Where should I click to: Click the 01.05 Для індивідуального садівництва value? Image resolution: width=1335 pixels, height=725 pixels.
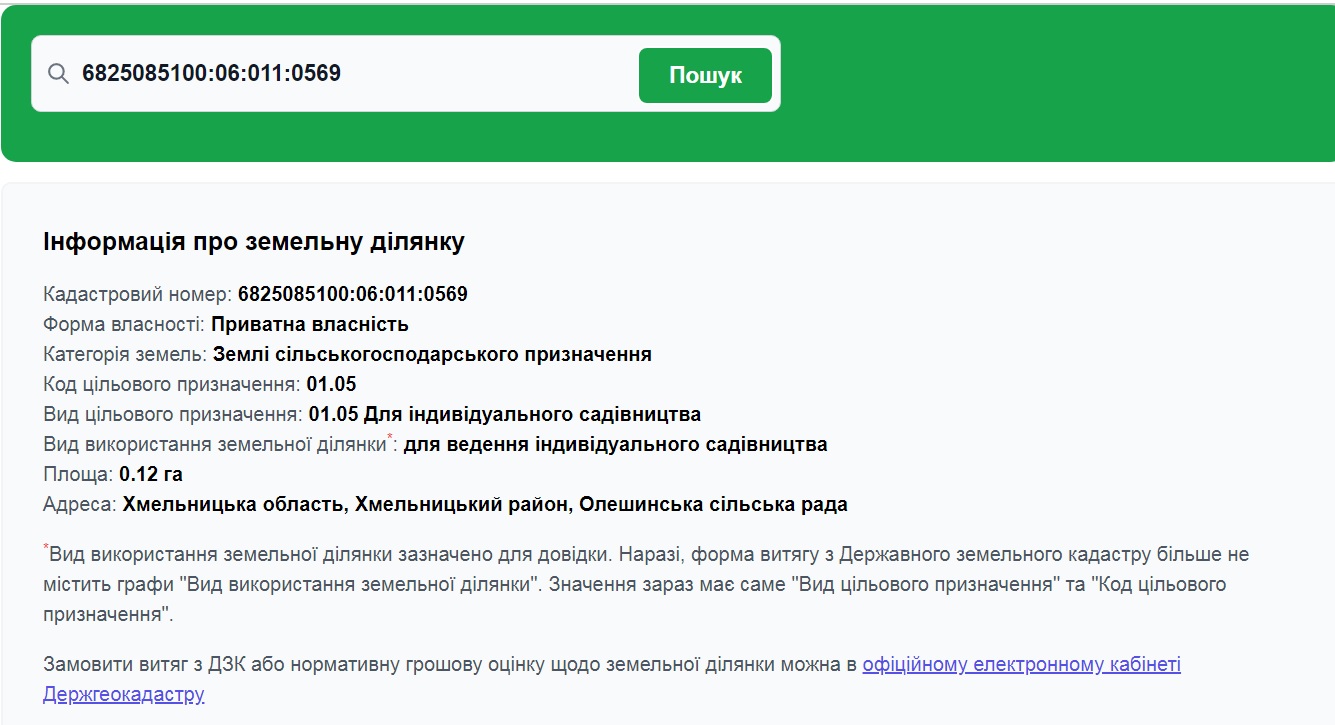click(504, 414)
